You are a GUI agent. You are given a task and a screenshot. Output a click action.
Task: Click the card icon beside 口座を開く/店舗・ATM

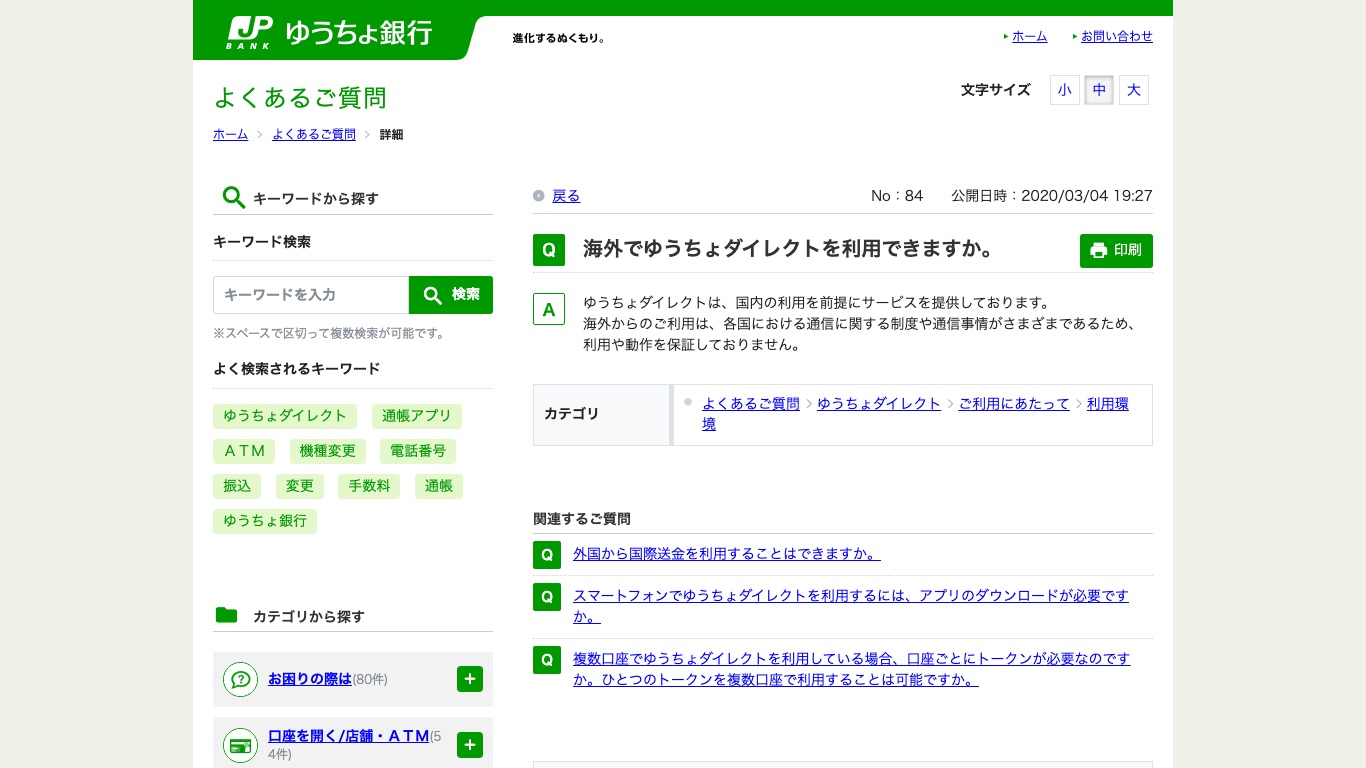[x=240, y=745]
